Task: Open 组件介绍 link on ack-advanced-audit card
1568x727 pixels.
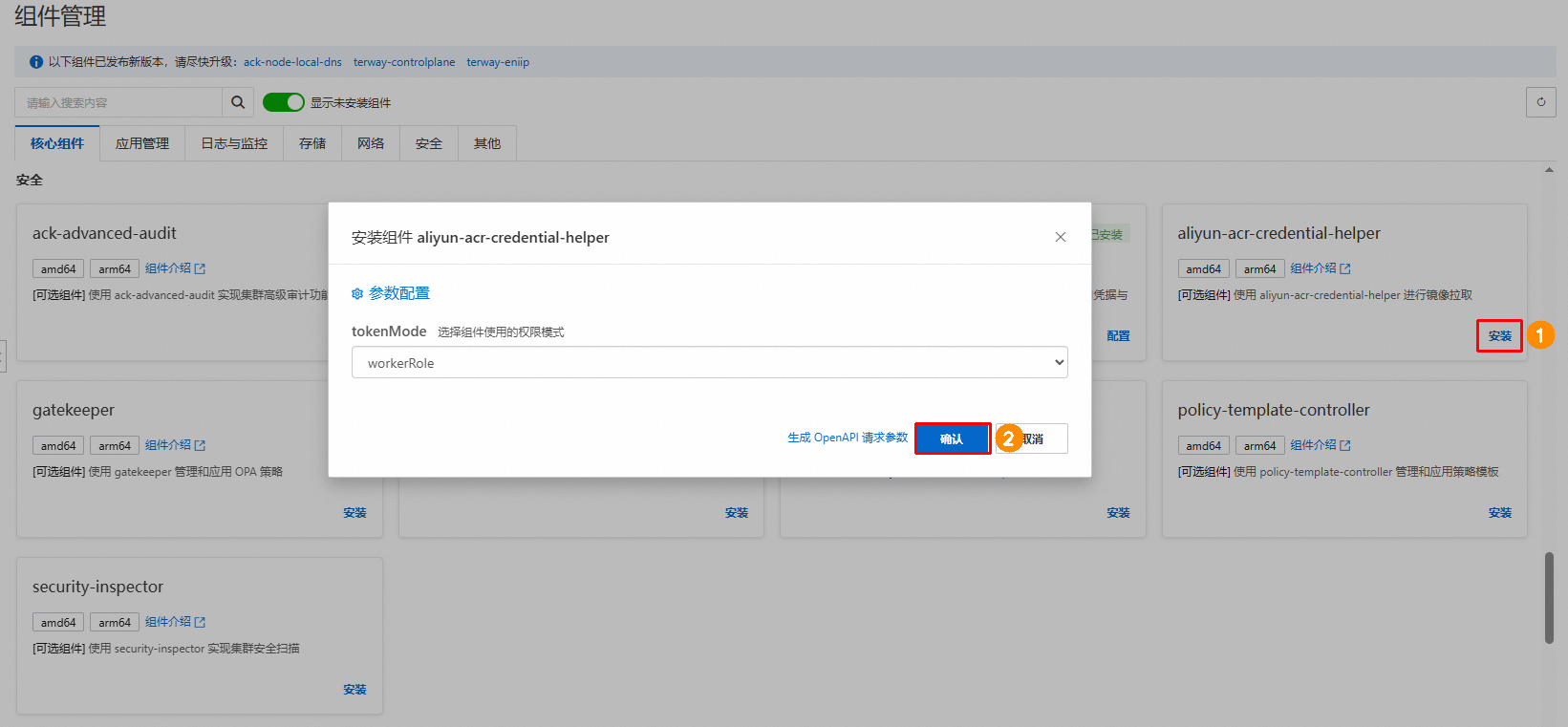Action: (168, 268)
